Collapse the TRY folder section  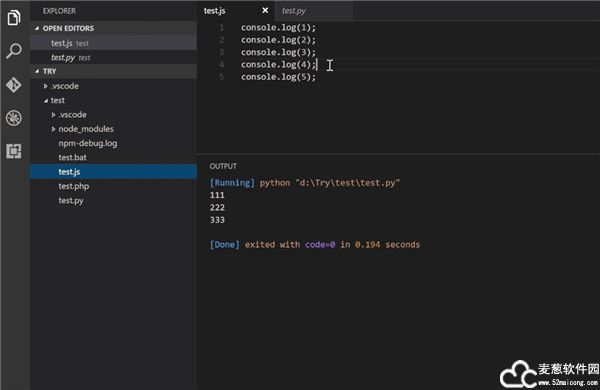[x=37, y=71]
